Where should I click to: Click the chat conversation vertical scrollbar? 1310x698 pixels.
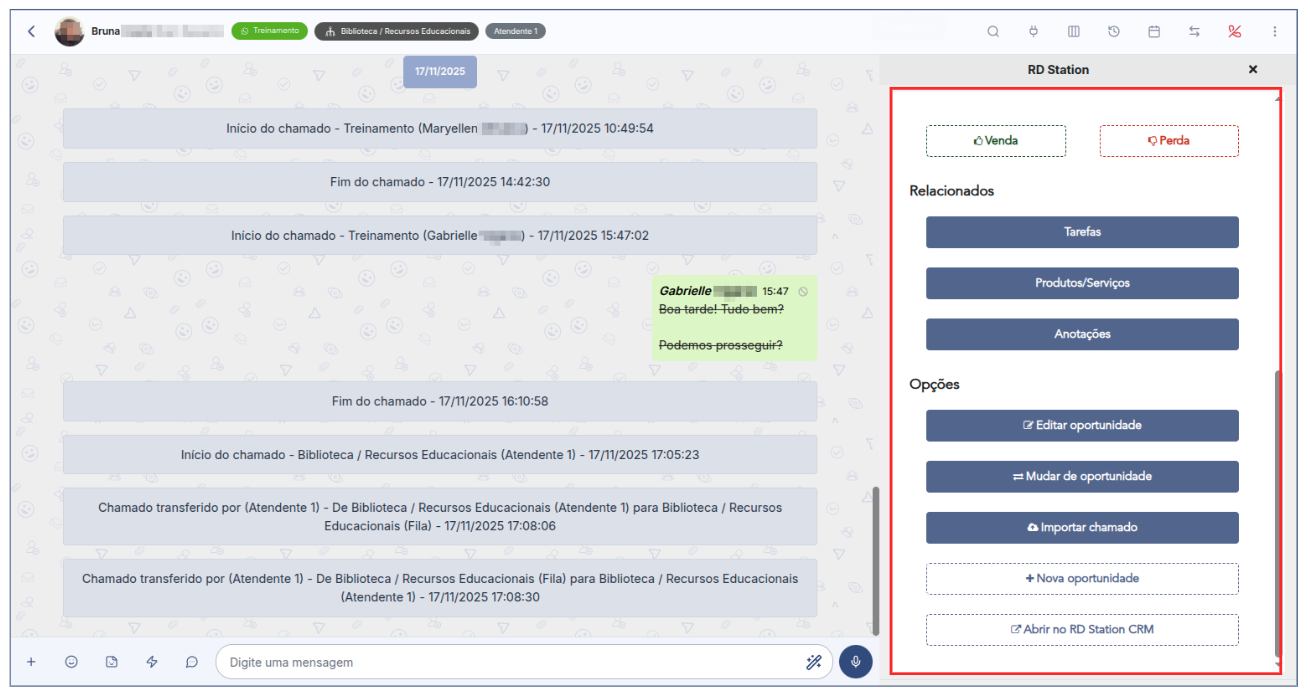[877, 560]
